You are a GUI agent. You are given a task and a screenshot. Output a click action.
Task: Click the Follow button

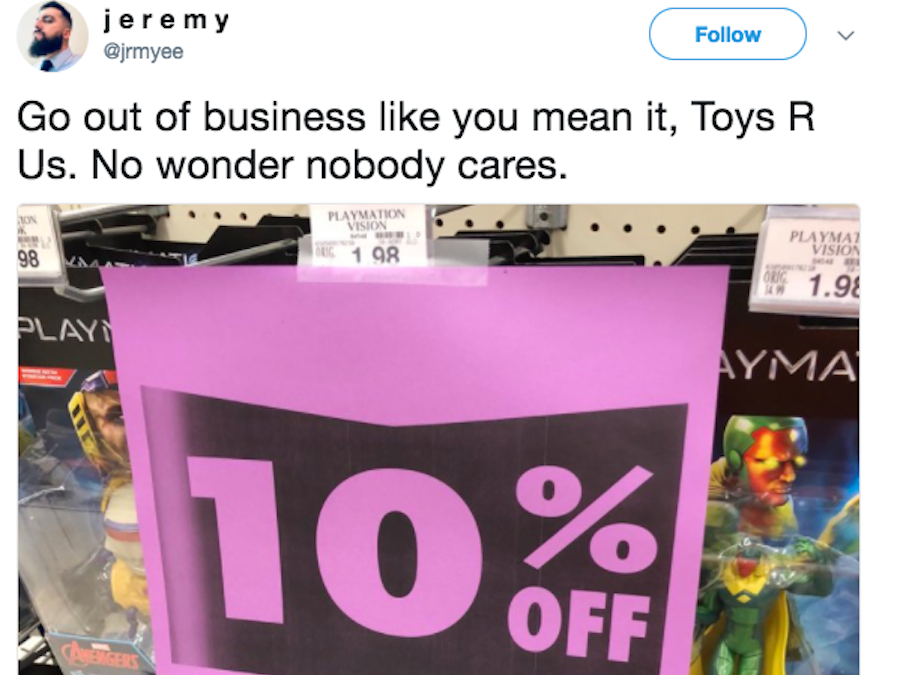tap(727, 34)
